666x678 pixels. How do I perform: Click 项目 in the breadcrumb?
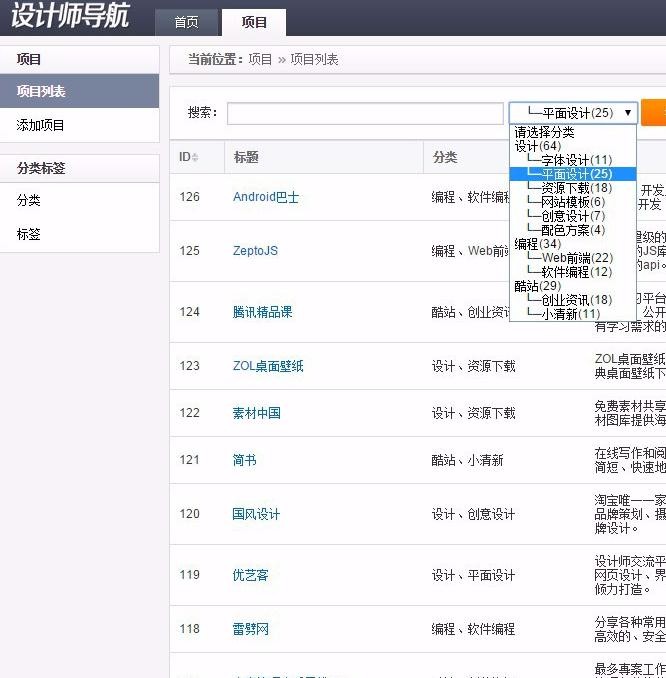[x=260, y=59]
